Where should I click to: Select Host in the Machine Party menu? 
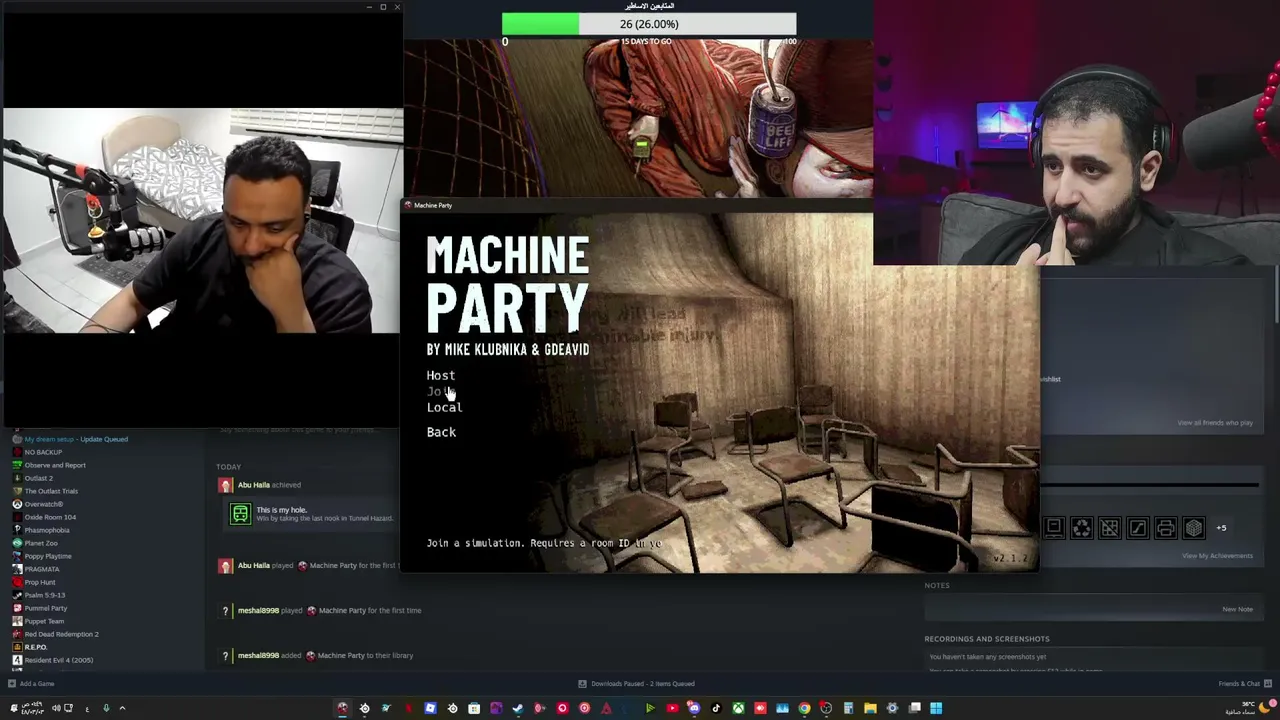coord(441,375)
